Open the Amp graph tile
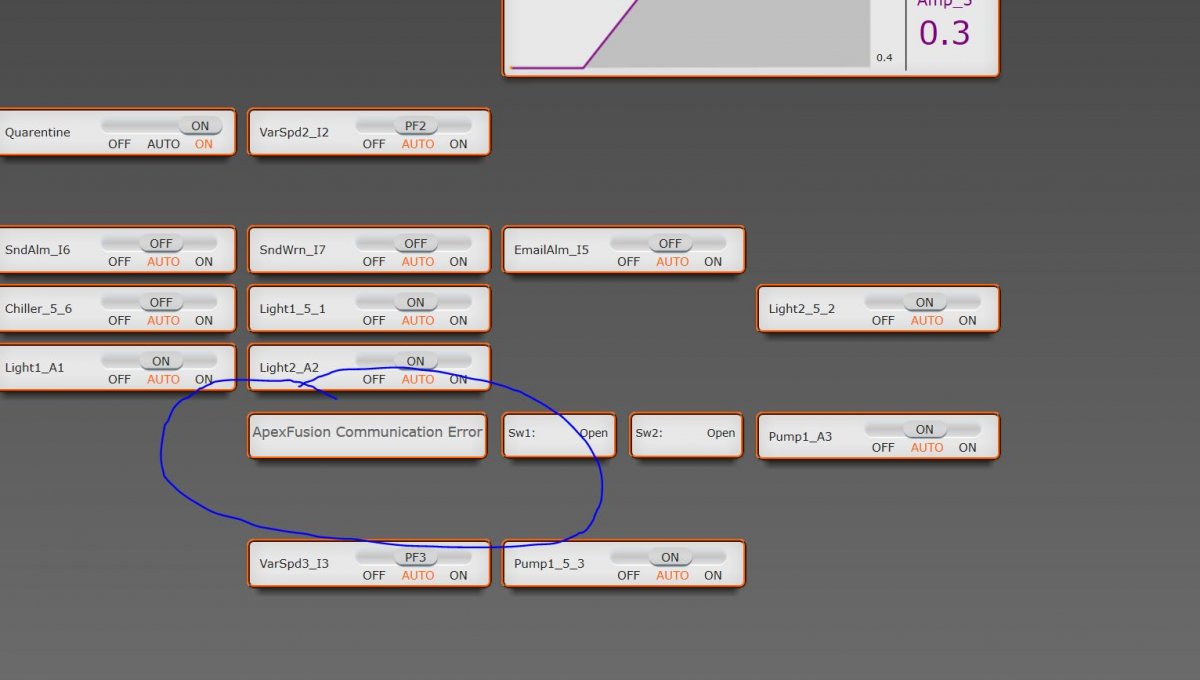This screenshot has height=680, width=1200. (x=750, y=35)
